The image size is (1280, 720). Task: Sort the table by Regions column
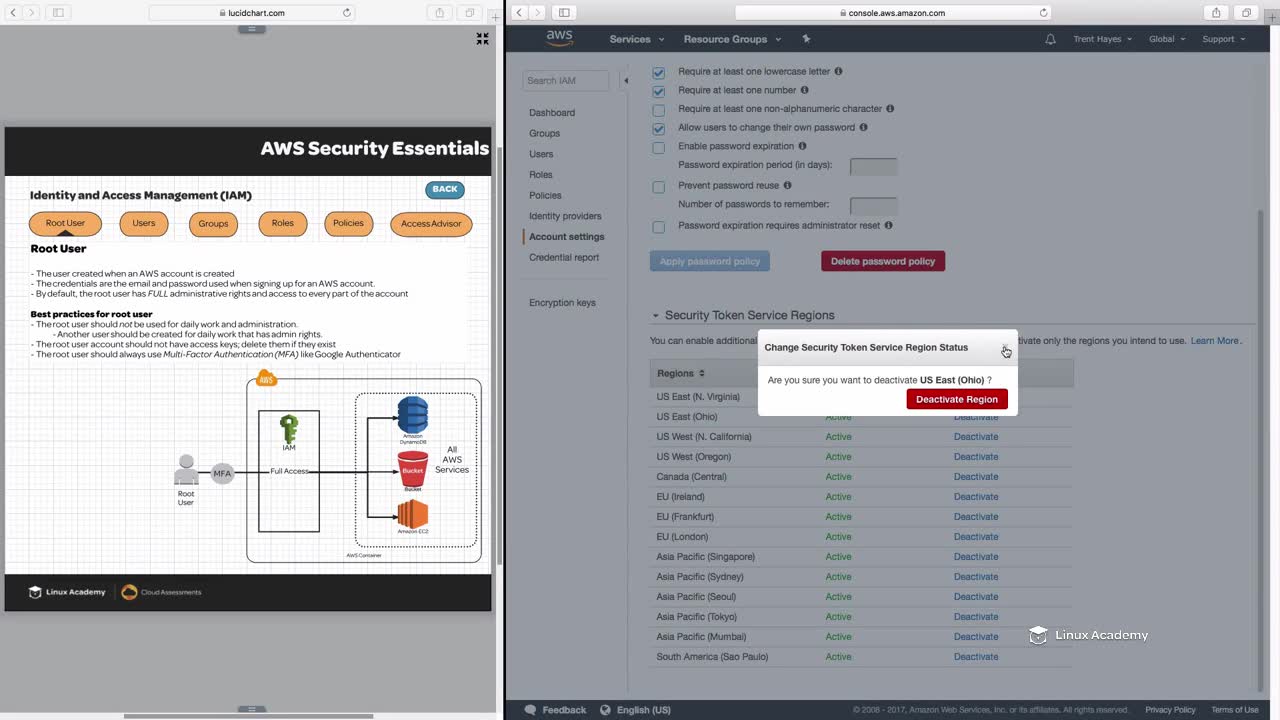(x=681, y=373)
